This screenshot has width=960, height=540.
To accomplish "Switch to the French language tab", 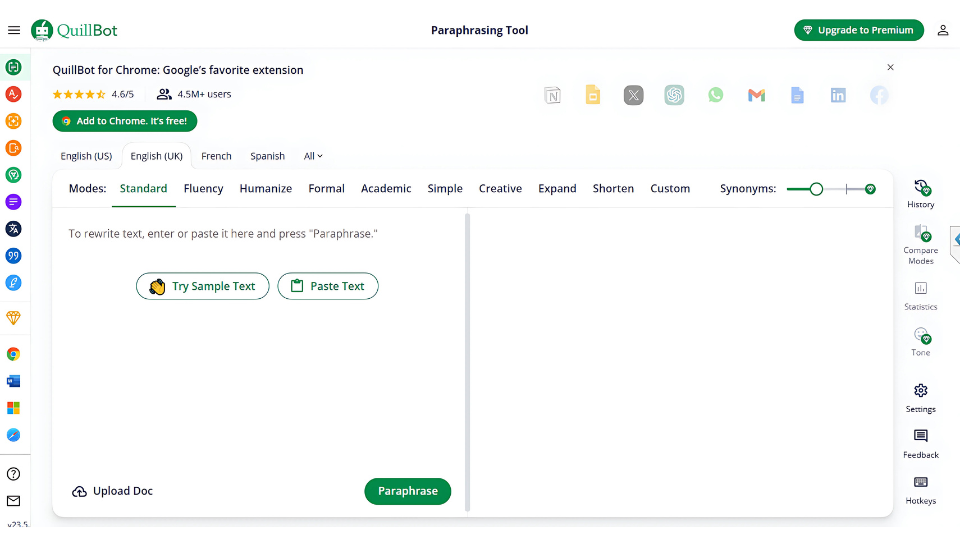I will click(x=216, y=156).
